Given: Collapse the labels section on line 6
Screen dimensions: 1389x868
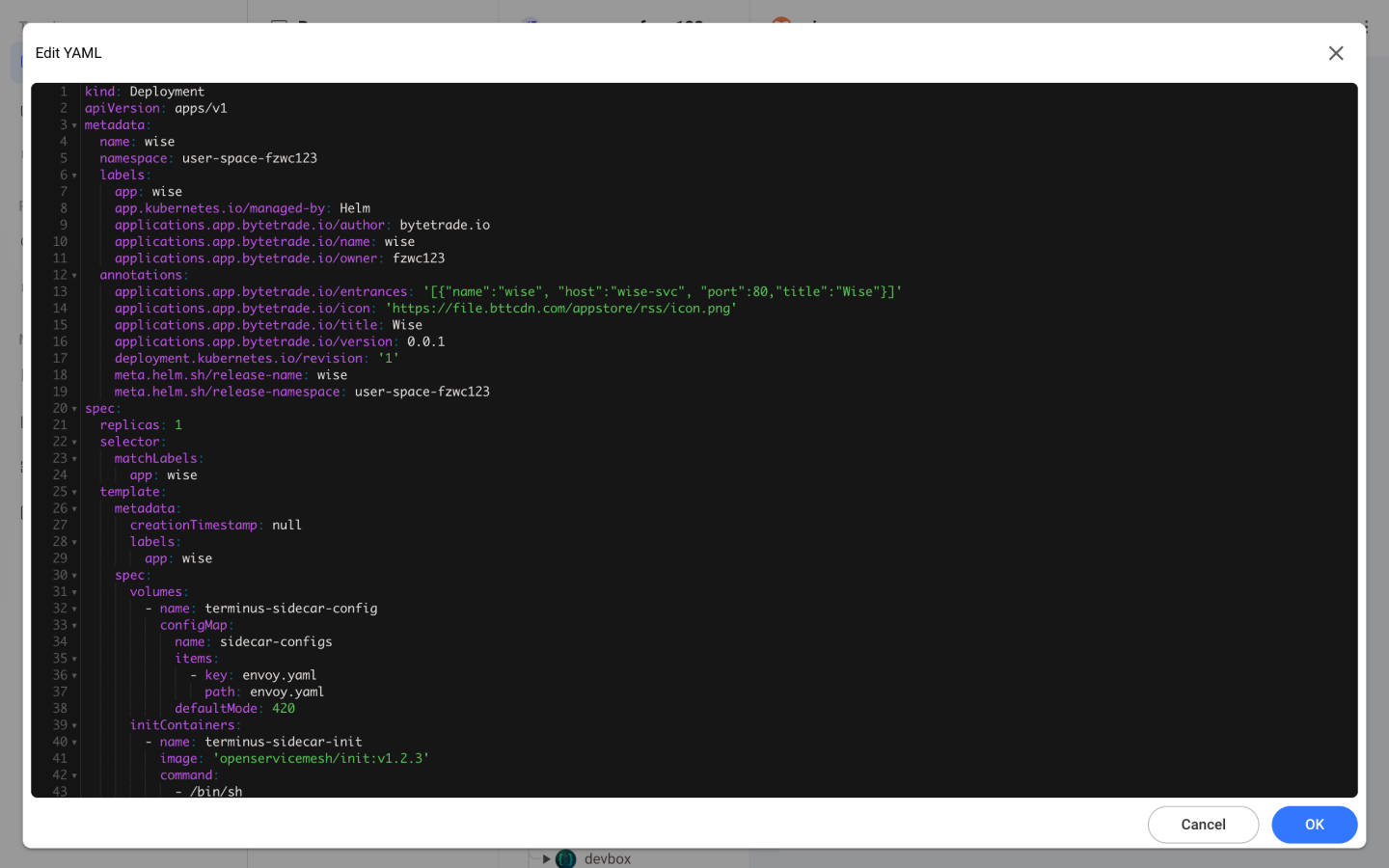Looking at the screenshot, I should coord(74,175).
